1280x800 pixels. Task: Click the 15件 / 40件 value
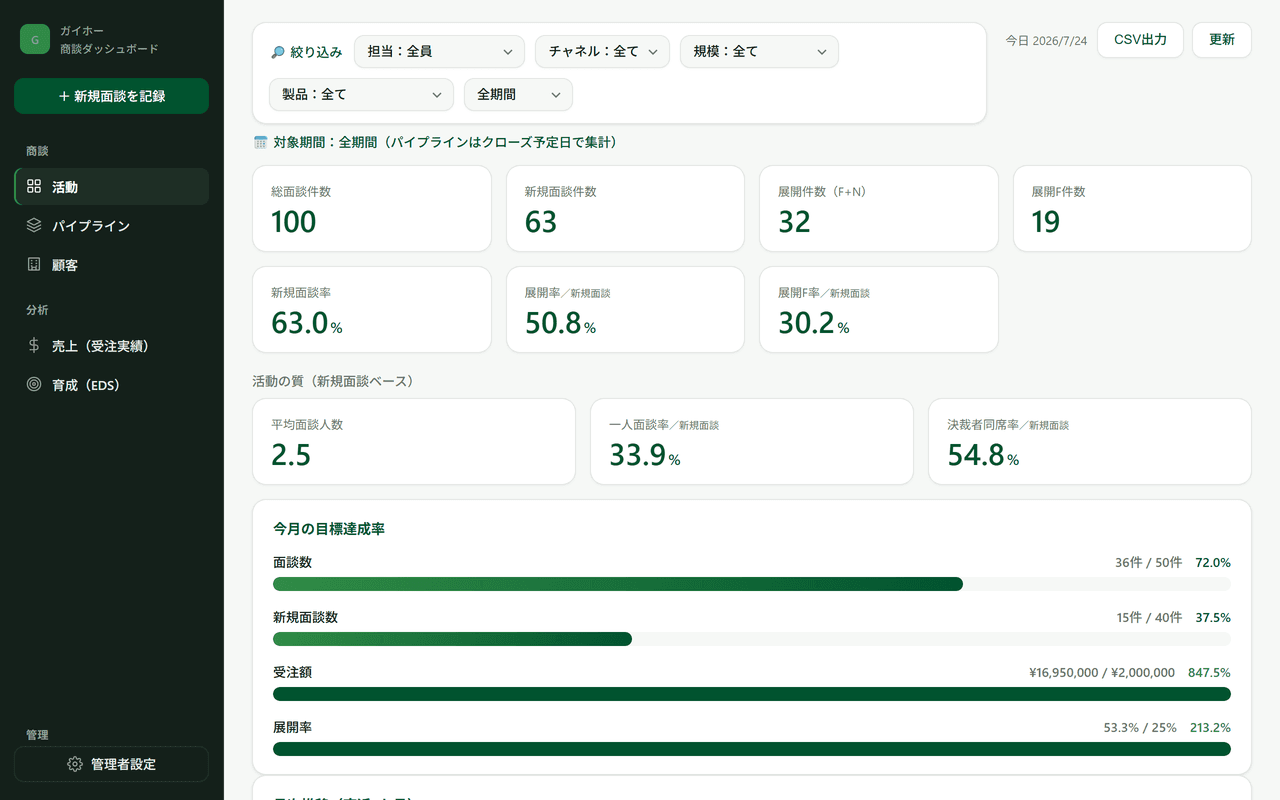click(x=1149, y=618)
